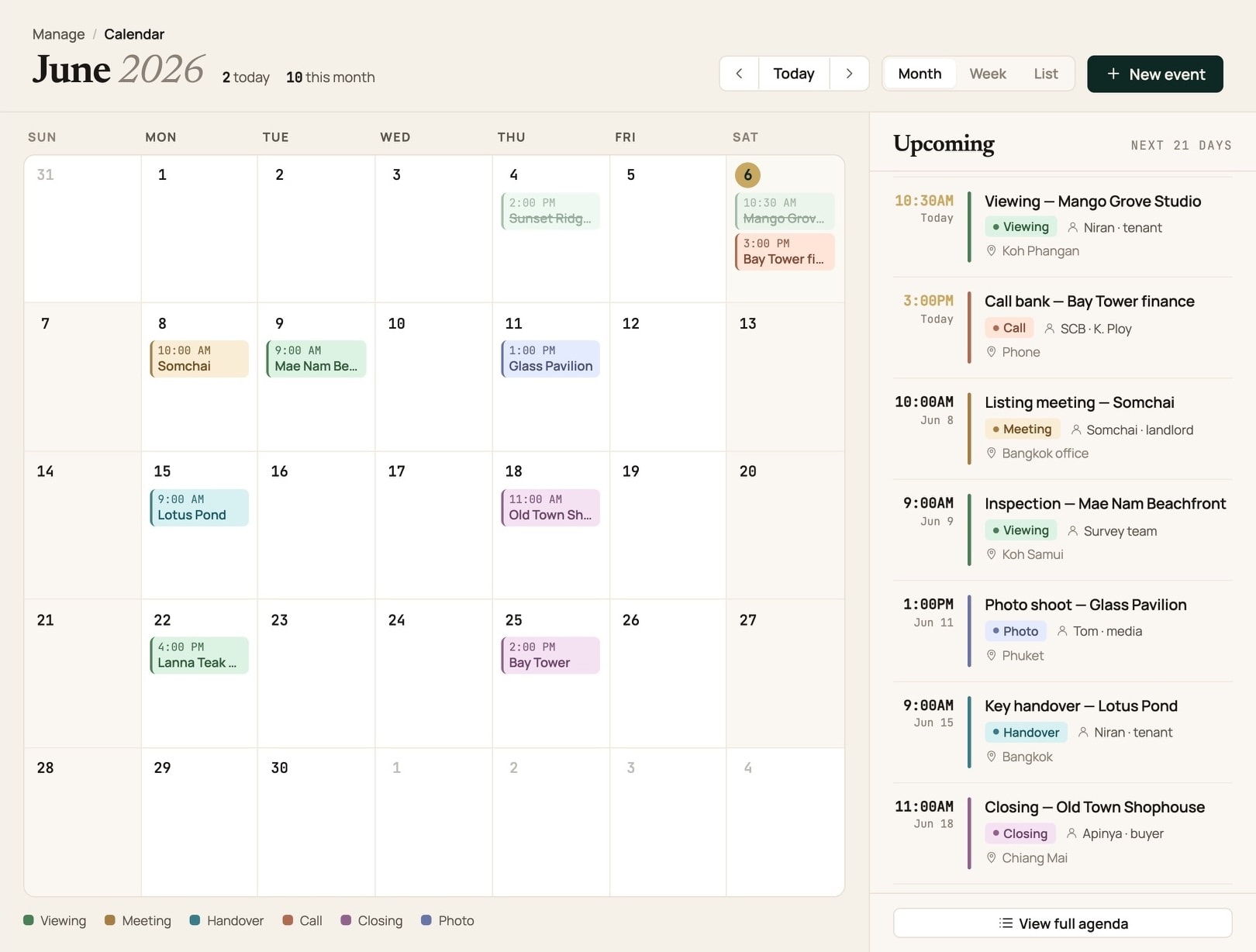Image resolution: width=1256 pixels, height=952 pixels.
Task: Click the person icon beside Somchai · landlord
Action: click(1076, 429)
